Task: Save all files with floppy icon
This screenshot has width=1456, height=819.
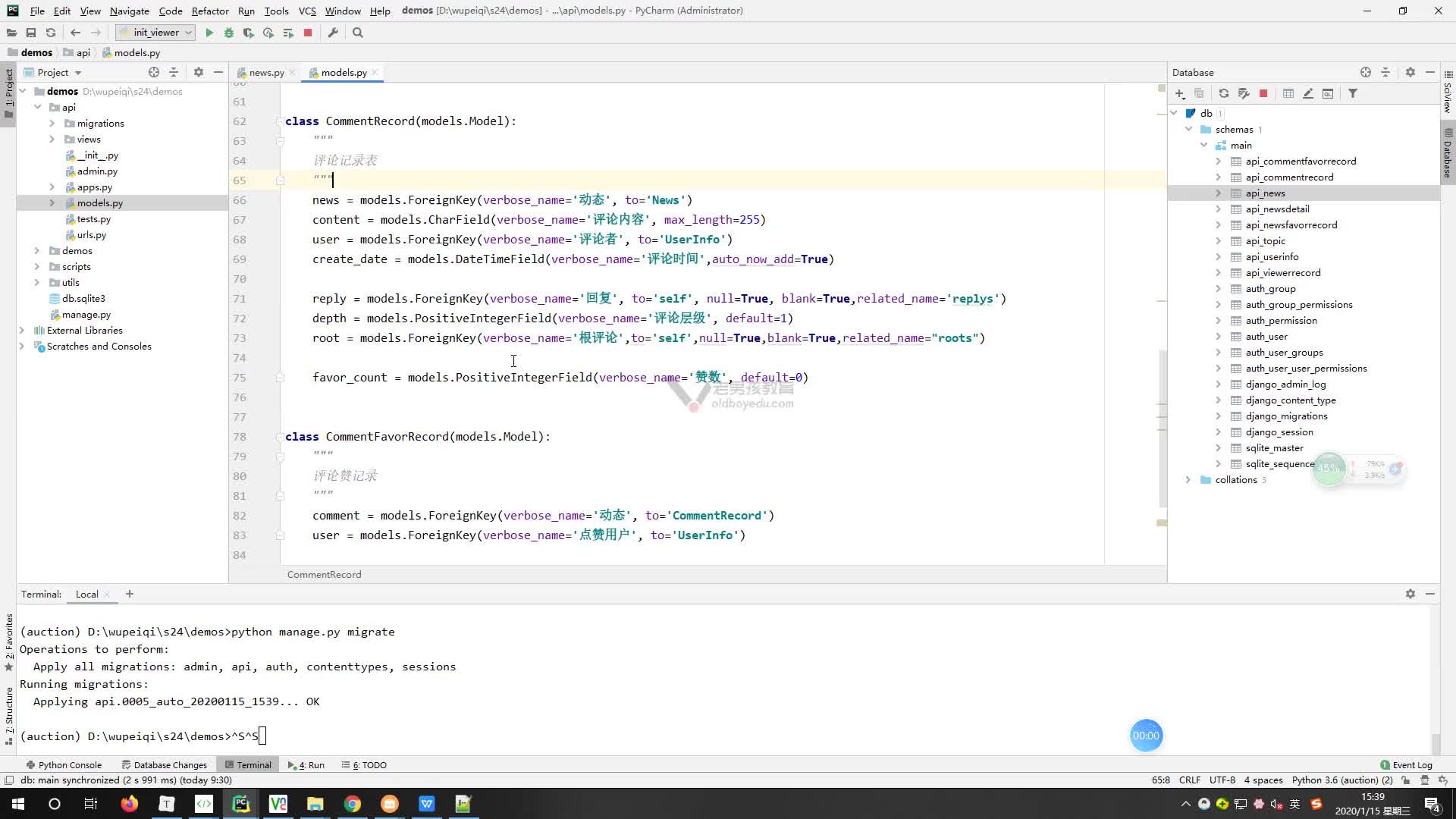Action: pyautogui.click(x=31, y=33)
